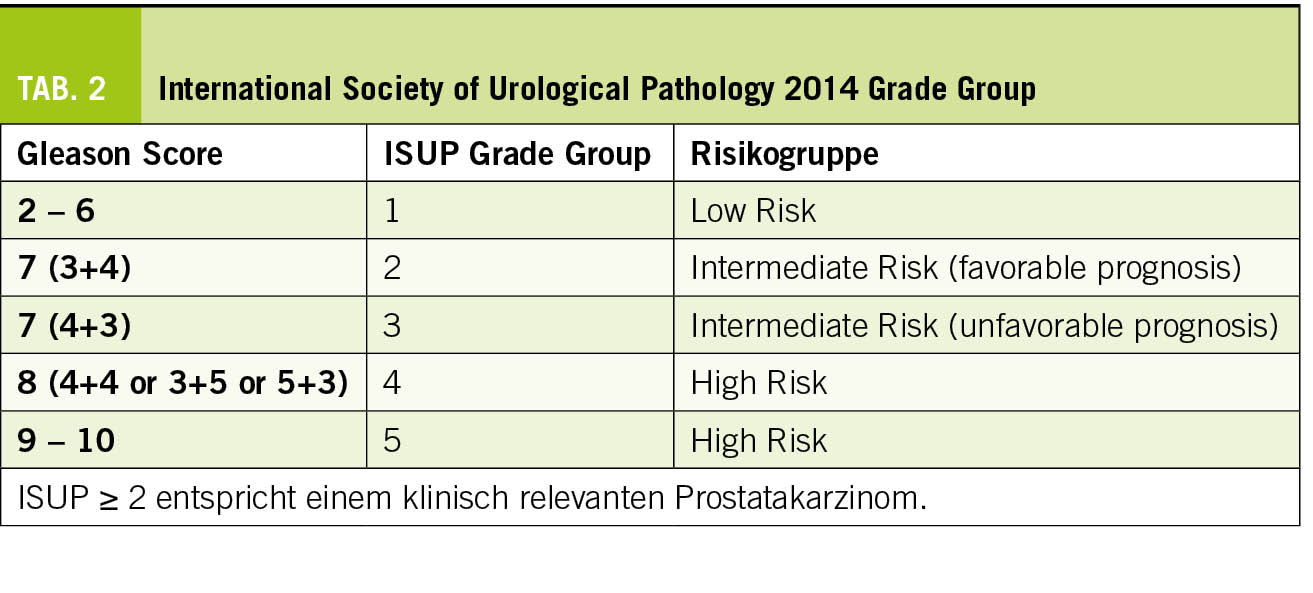Select ISUP Grade Group value 1
The image size is (1313, 593).
point(392,211)
